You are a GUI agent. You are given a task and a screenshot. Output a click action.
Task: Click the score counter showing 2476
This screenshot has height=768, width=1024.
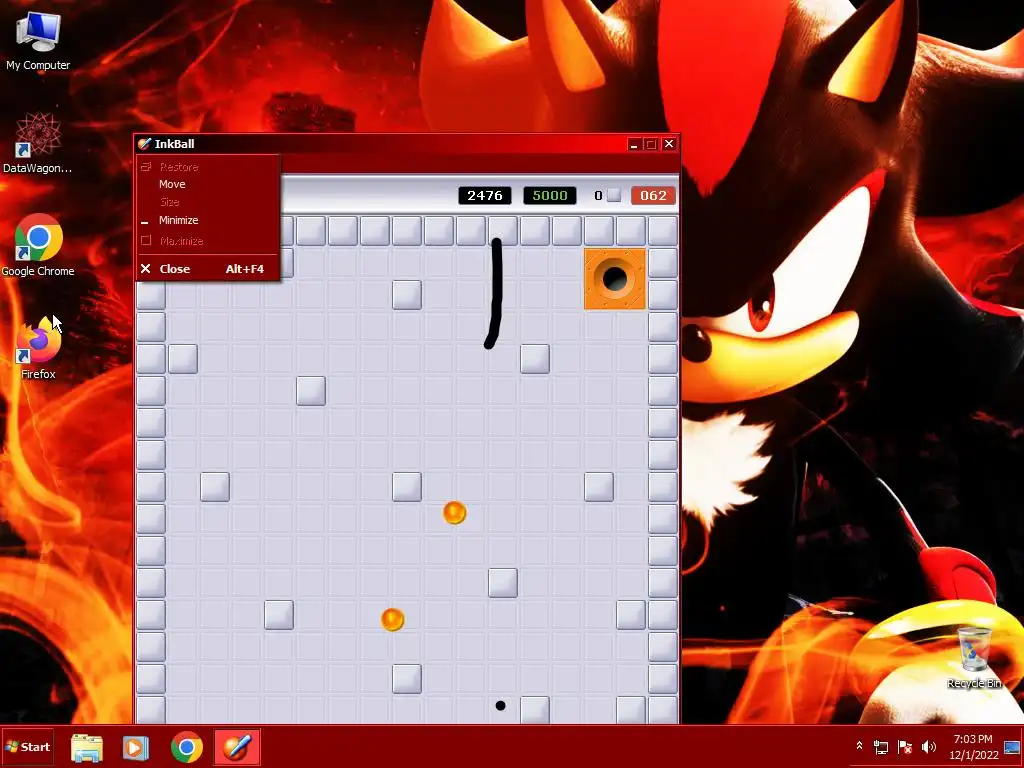(x=485, y=195)
